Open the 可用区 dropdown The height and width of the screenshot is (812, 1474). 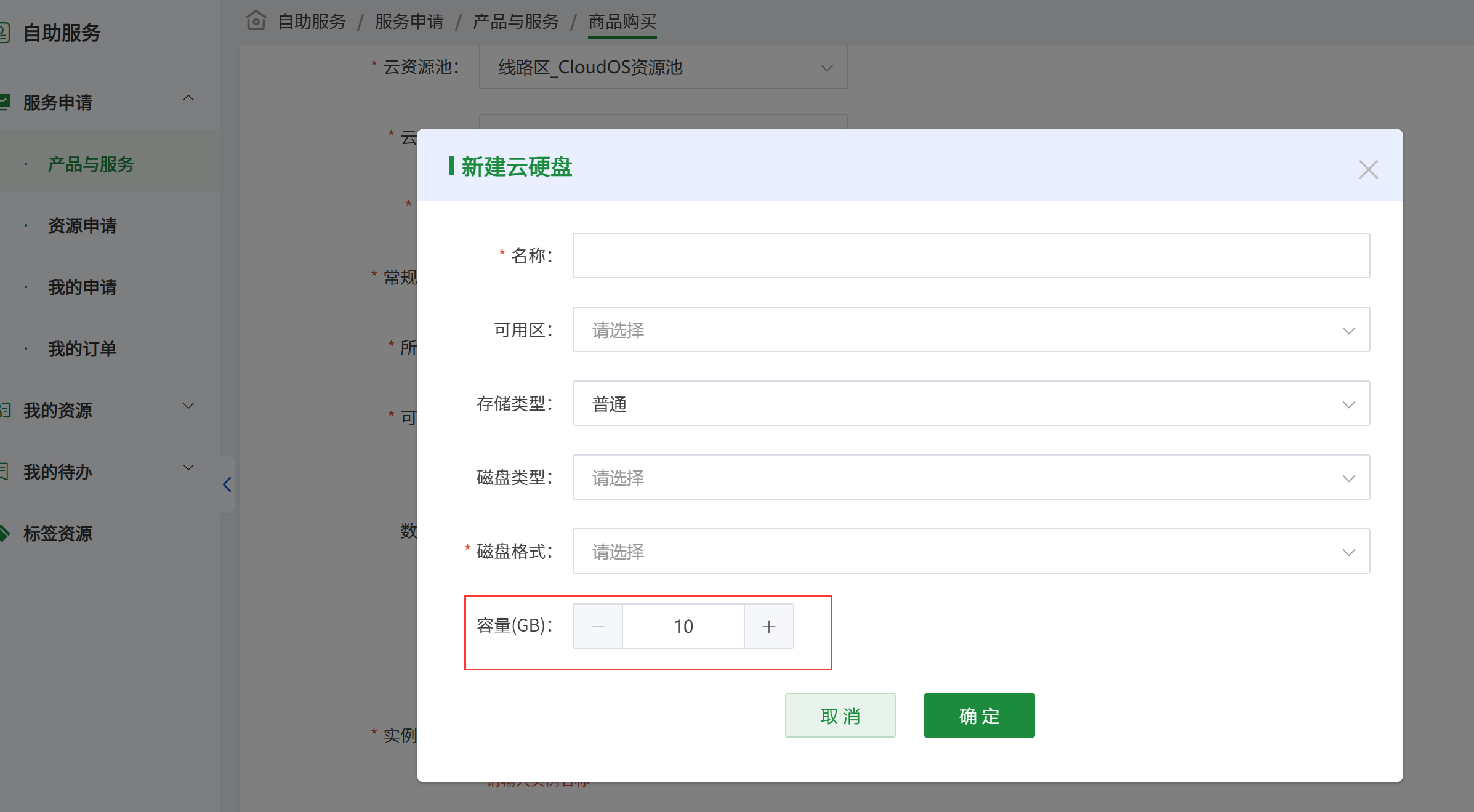pyautogui.click(x=971, y=329)
